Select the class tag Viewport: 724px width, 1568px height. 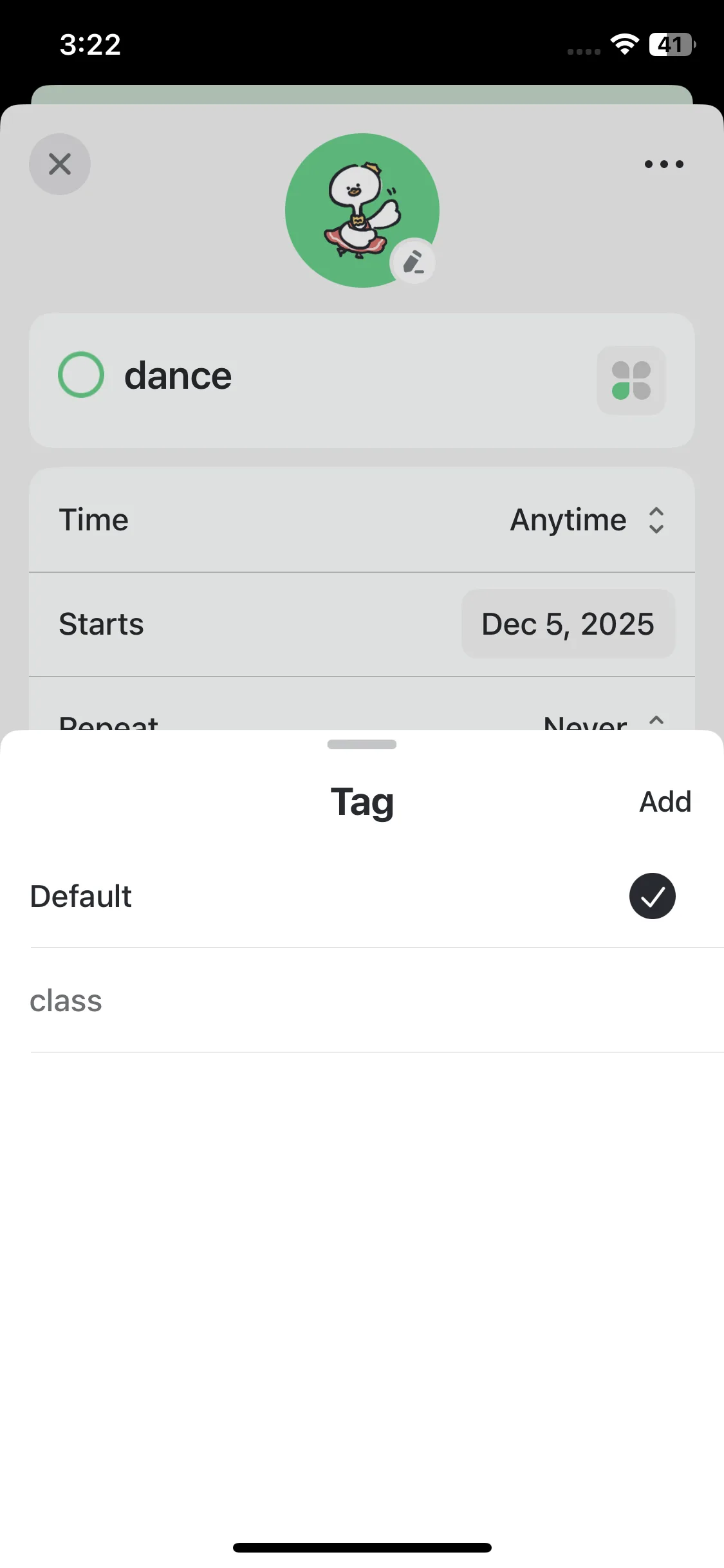pos(66,1001)
